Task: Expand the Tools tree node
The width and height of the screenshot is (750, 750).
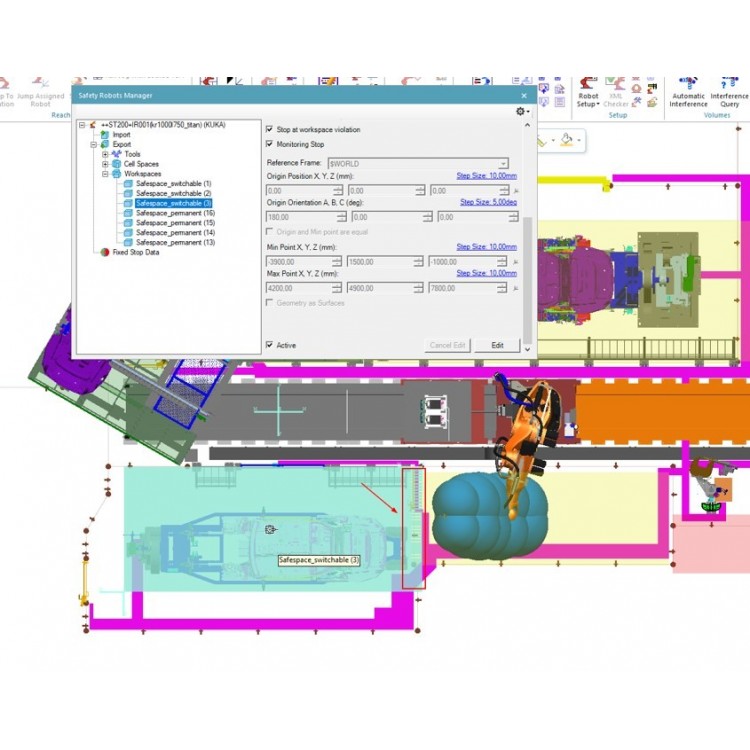Action: 105,154
